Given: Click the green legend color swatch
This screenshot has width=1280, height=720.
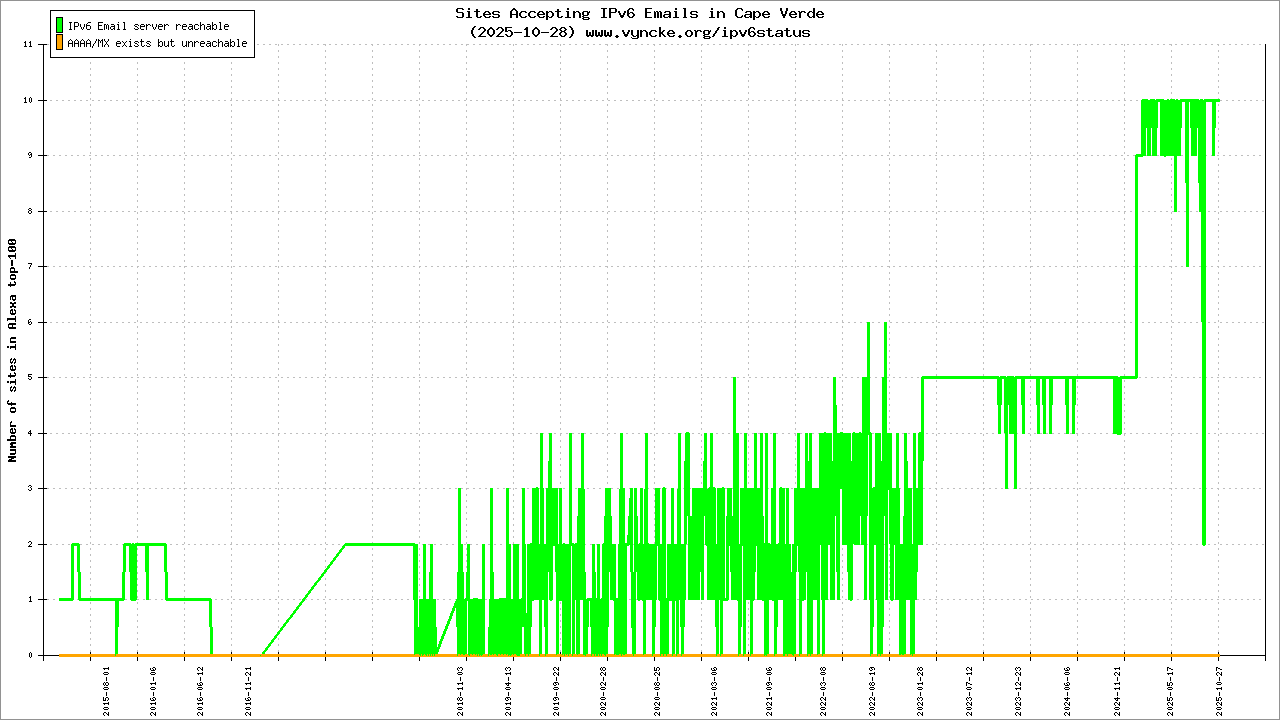Looking at the screenshot, I should coord(59,25).
